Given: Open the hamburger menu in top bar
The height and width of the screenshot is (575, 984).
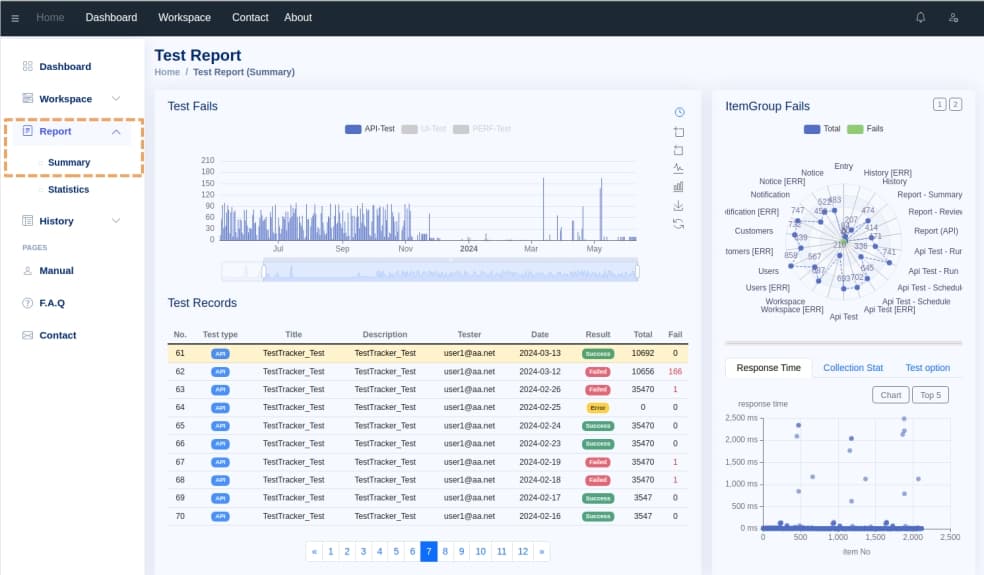Looking at the screenshot, I should [x=15, y=18].
